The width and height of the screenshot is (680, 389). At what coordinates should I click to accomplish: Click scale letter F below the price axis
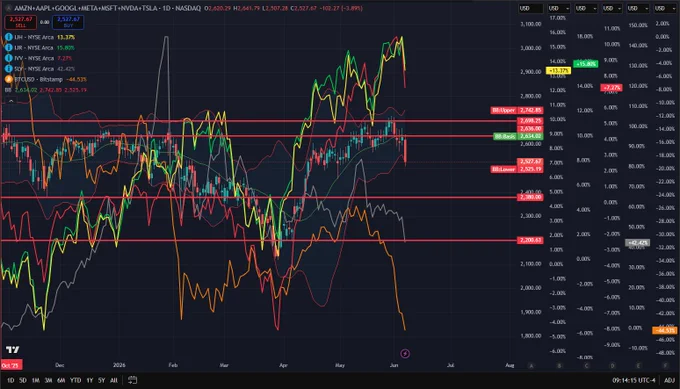coord(665,366)
